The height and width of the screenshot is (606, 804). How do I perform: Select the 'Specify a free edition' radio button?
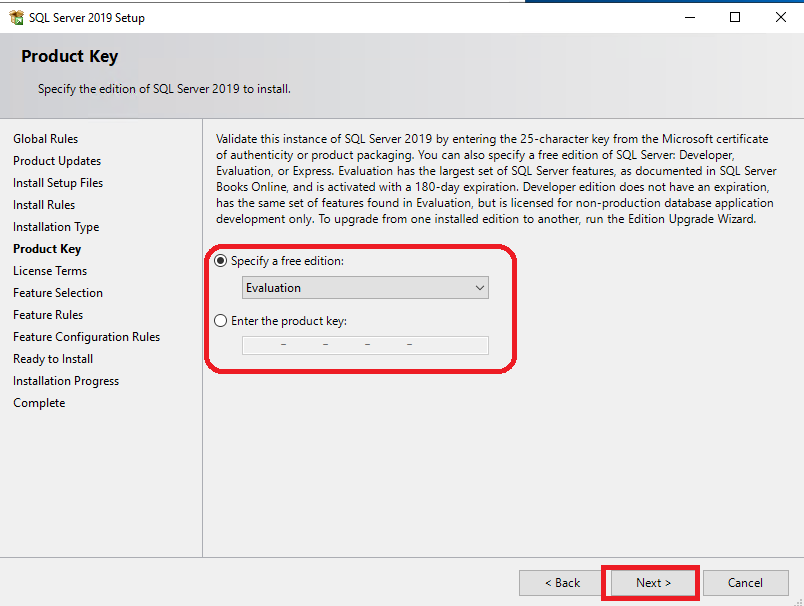point(220,261)
